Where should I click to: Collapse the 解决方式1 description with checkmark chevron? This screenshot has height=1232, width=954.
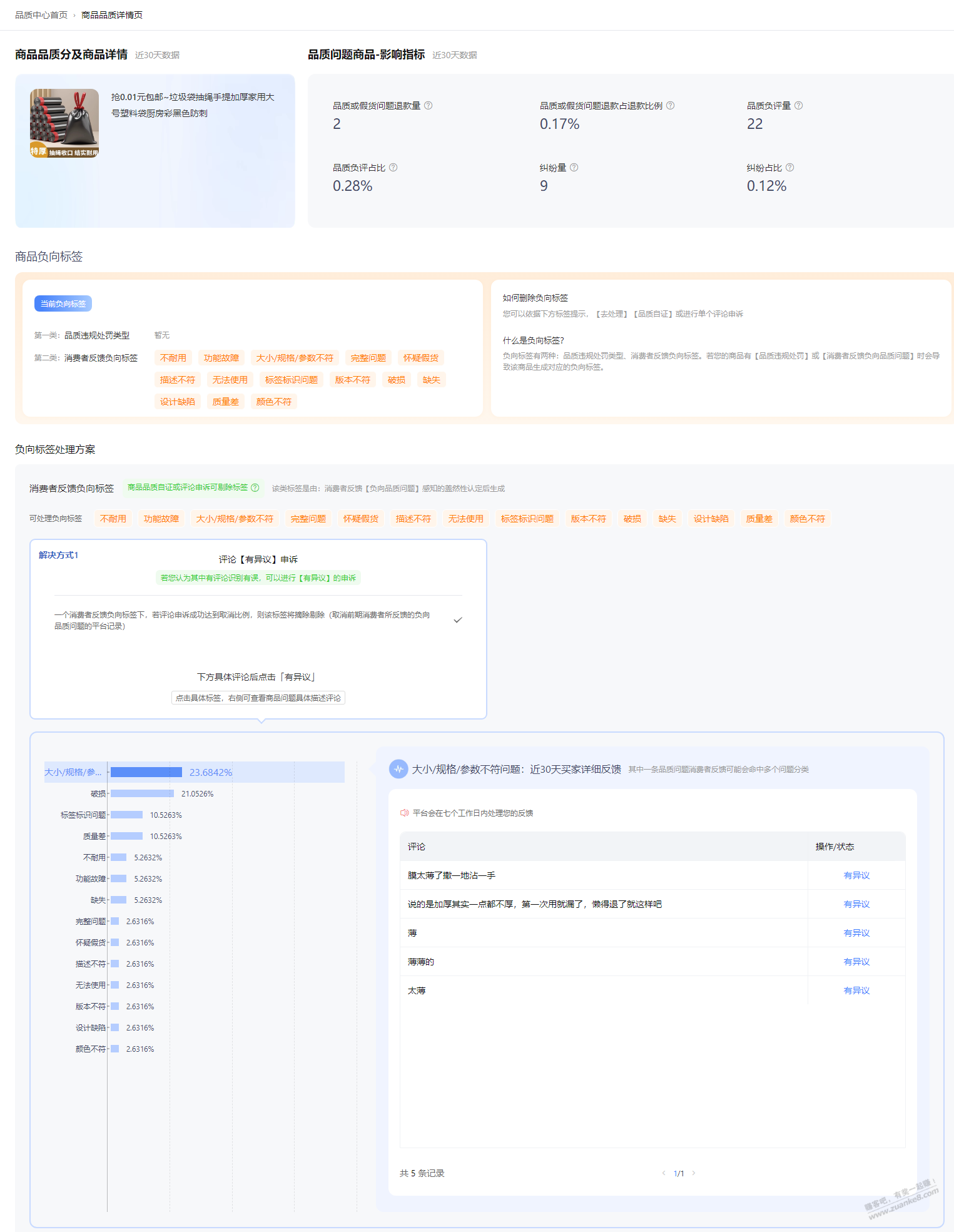[458, 620]
